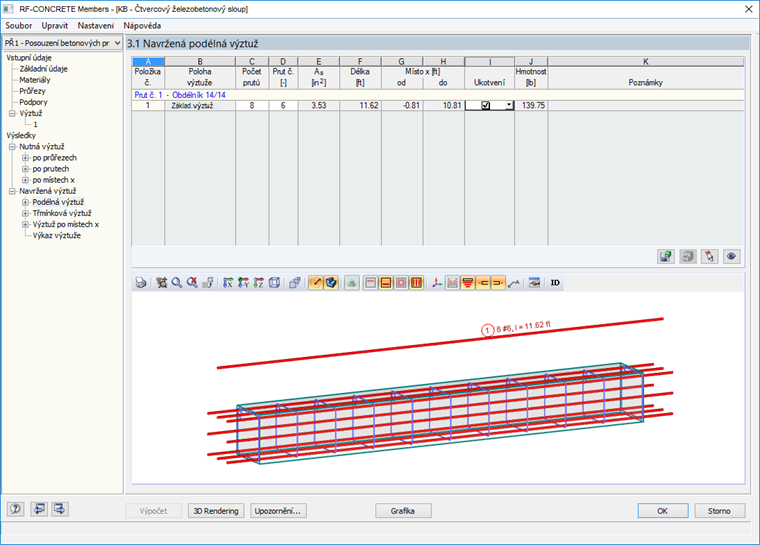The image size is (760, 545).
Task: Click the Základ.výztuž cell in the table
Action: (200, 105)
